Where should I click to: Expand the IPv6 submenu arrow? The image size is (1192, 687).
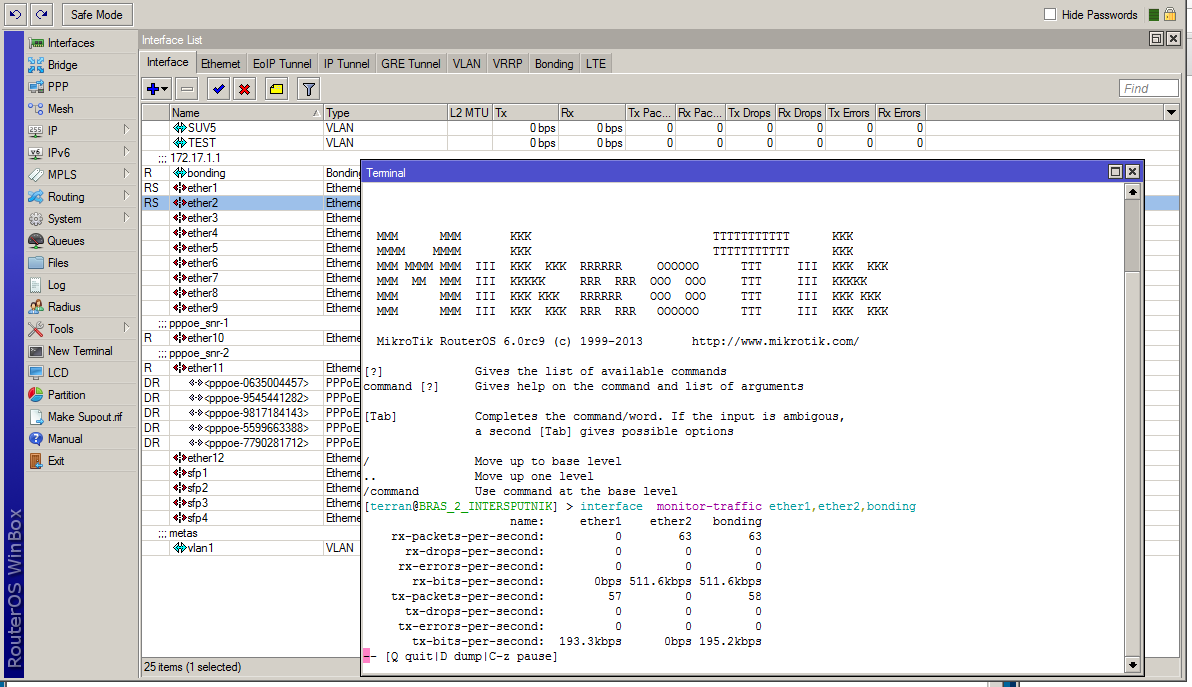(126, 152)
